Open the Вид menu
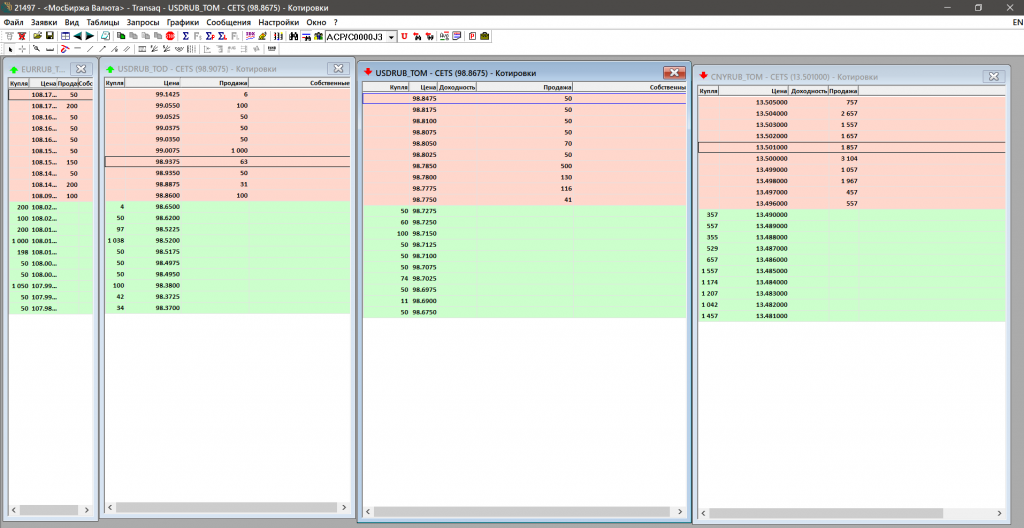Image resolution: width=1024 pixels, height=528 pixels. pos(72,22)
